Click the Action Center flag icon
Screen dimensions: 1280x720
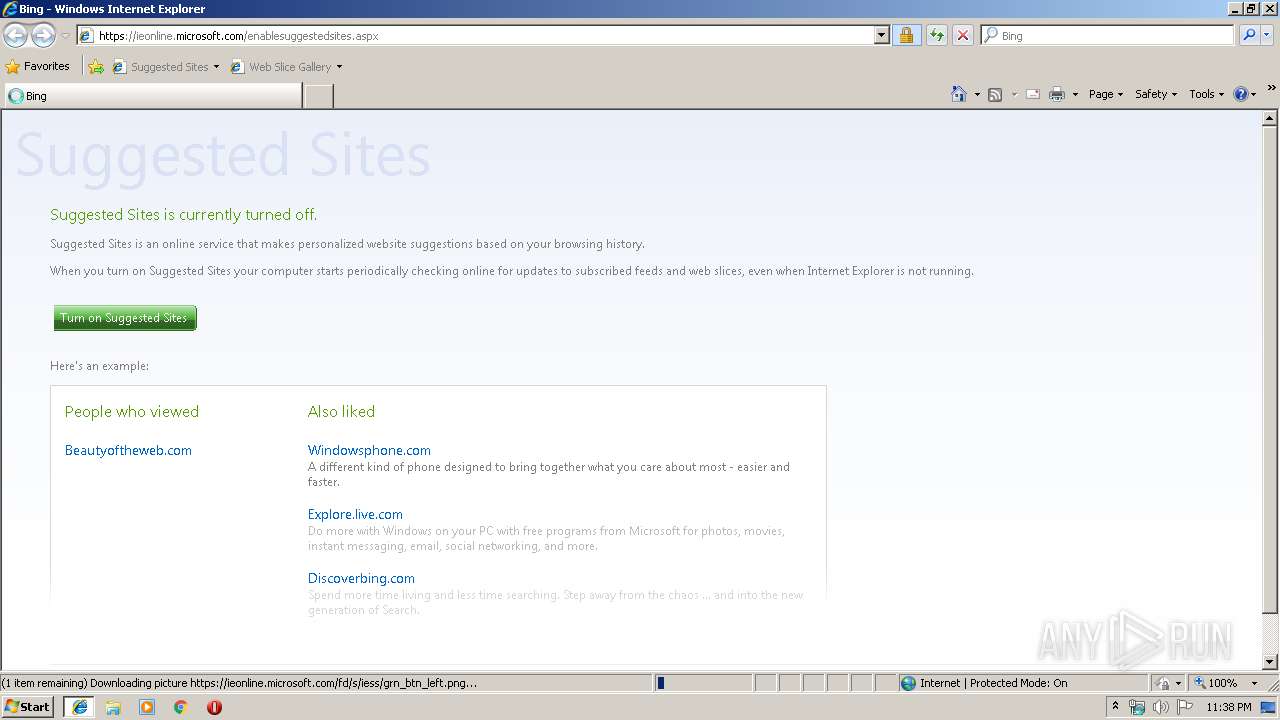click(1184, 707)
